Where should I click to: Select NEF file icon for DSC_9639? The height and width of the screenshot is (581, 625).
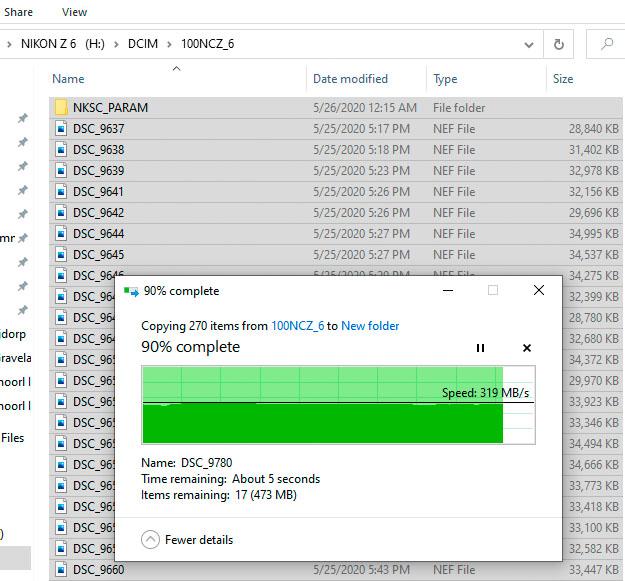(x=61, y=171)
